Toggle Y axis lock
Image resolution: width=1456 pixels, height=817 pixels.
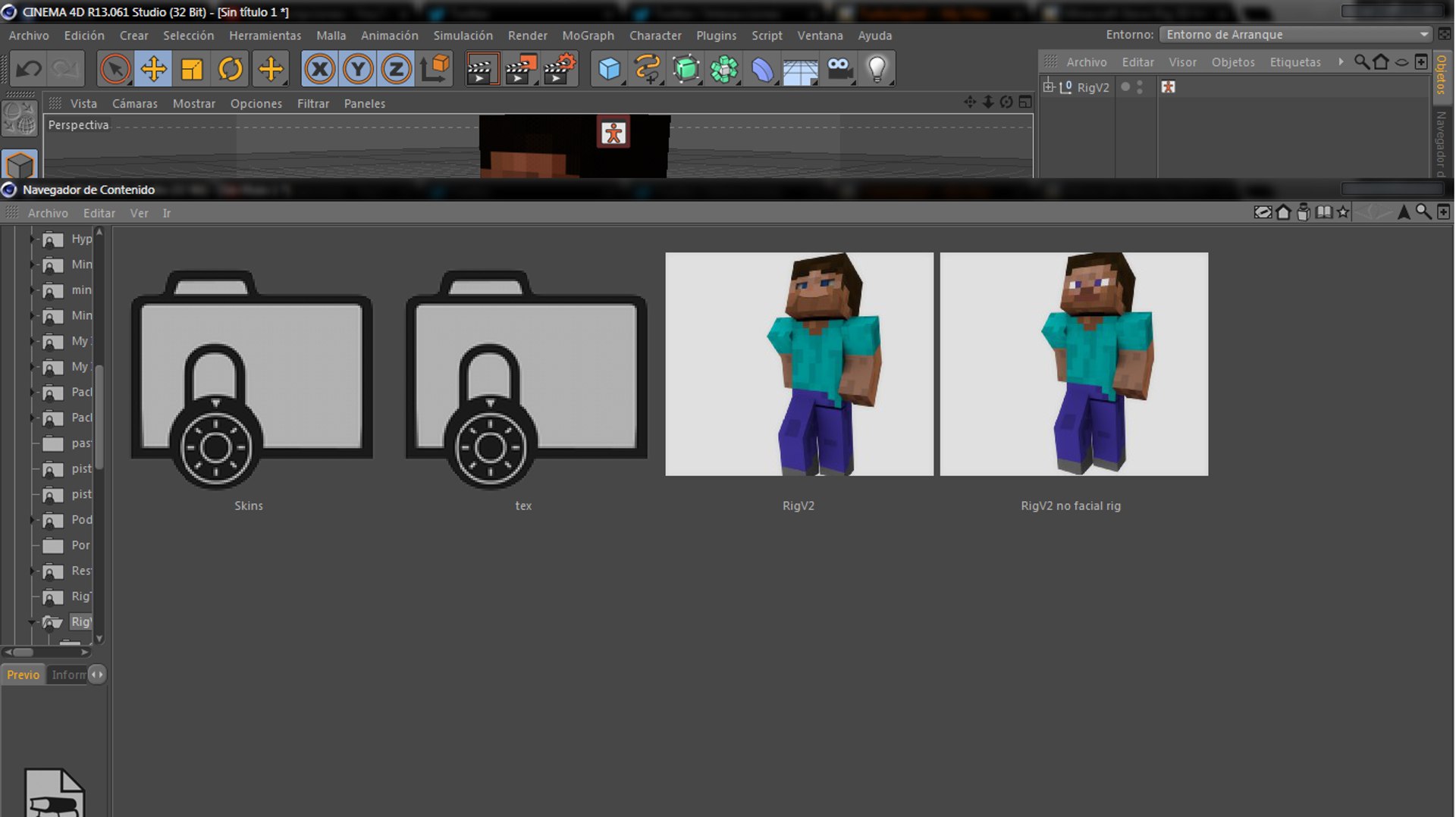tap(358, 69)
